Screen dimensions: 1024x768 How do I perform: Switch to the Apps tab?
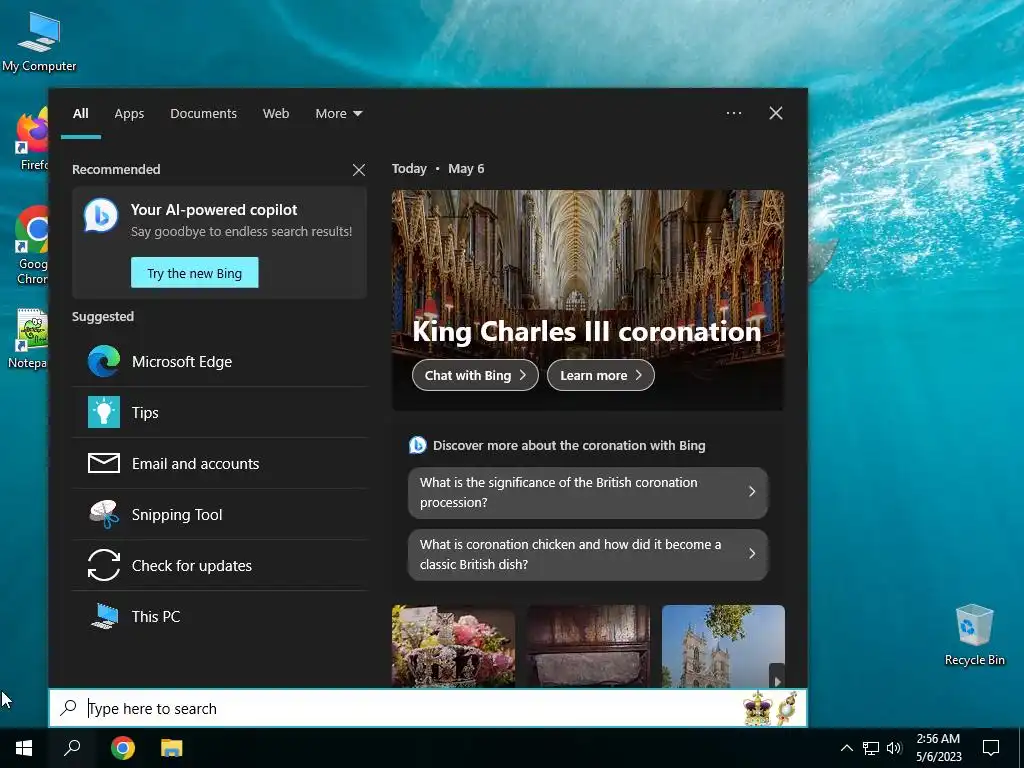click(129, 114)
